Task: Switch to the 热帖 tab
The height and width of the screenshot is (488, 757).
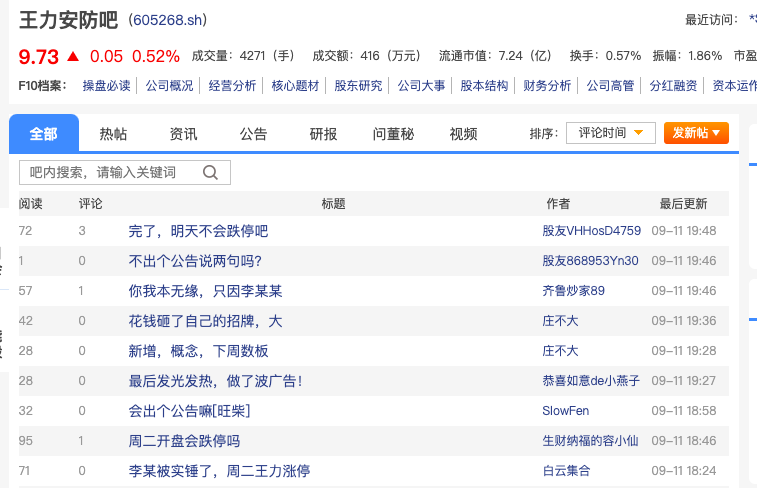Action: 113,134
